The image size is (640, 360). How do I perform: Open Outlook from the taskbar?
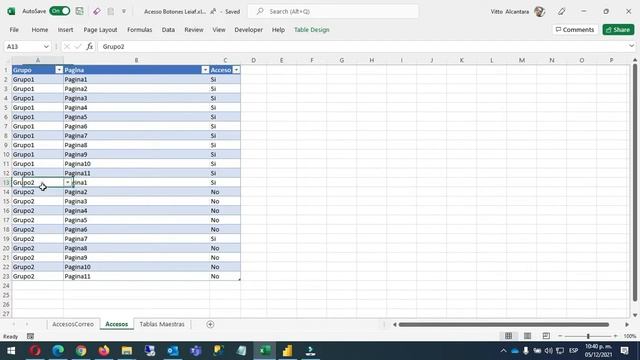[x=173, y=351]
